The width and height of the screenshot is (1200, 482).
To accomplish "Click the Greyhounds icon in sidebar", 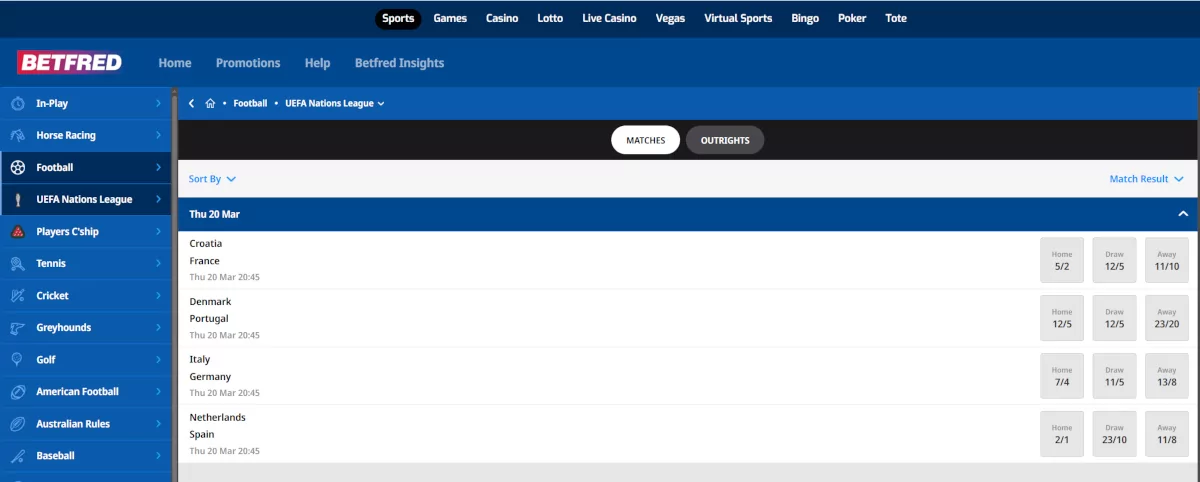I will 18,327.
